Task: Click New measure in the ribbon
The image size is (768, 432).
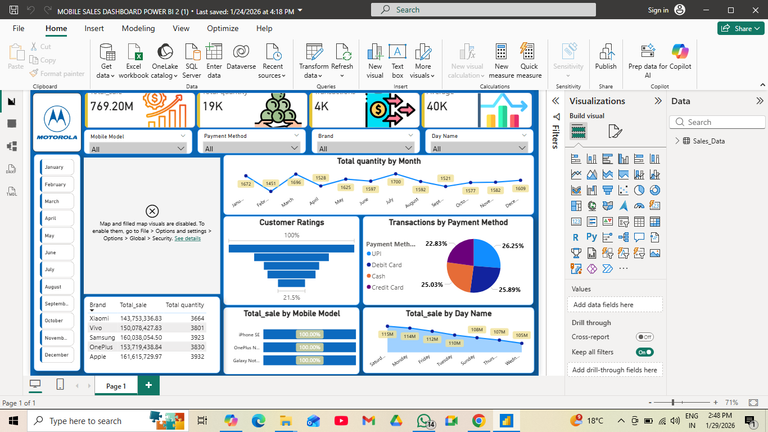Action: (x=501, y=61)
